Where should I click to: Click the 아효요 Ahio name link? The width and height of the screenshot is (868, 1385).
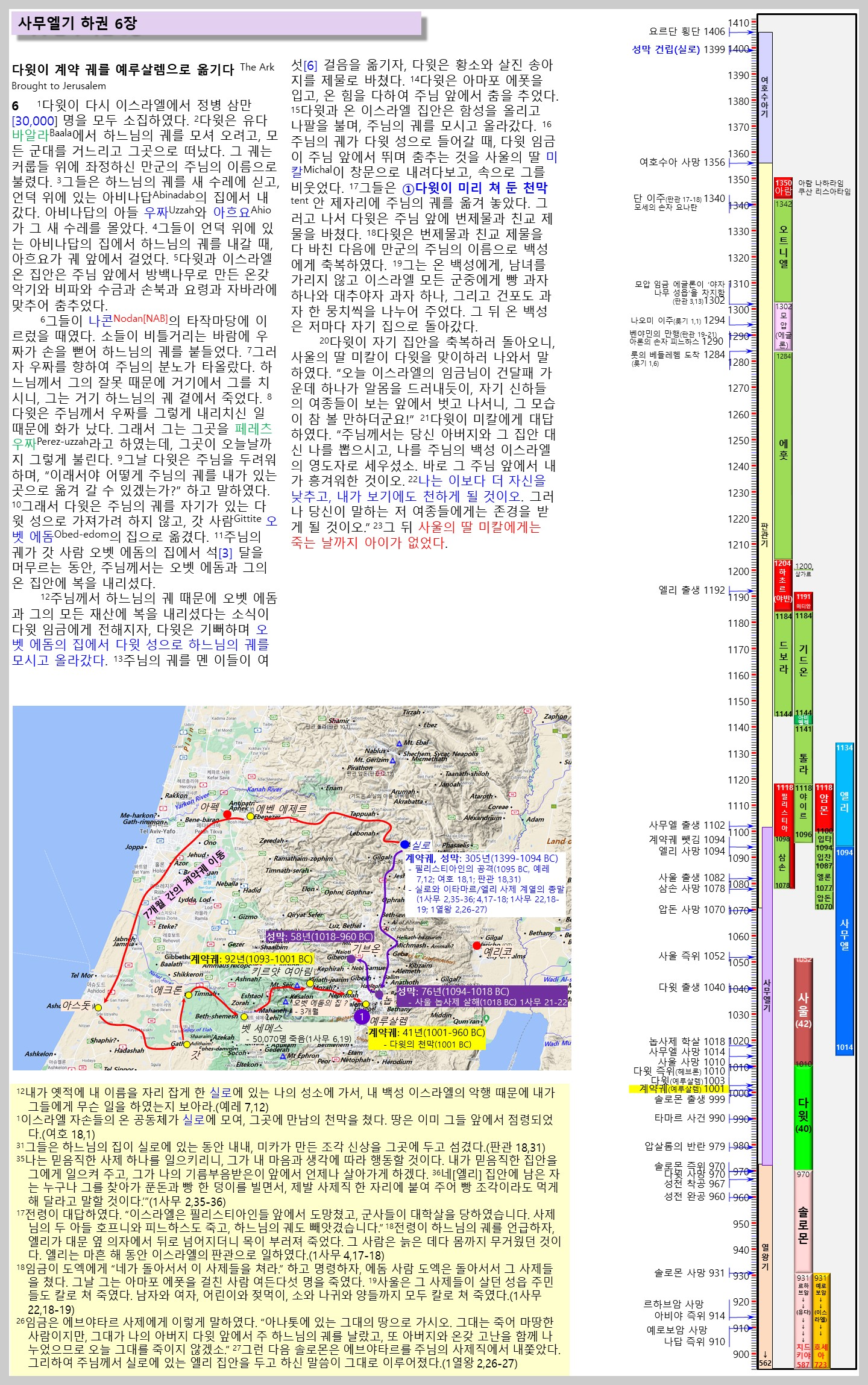pyautogui.click(x=232, y=212)
